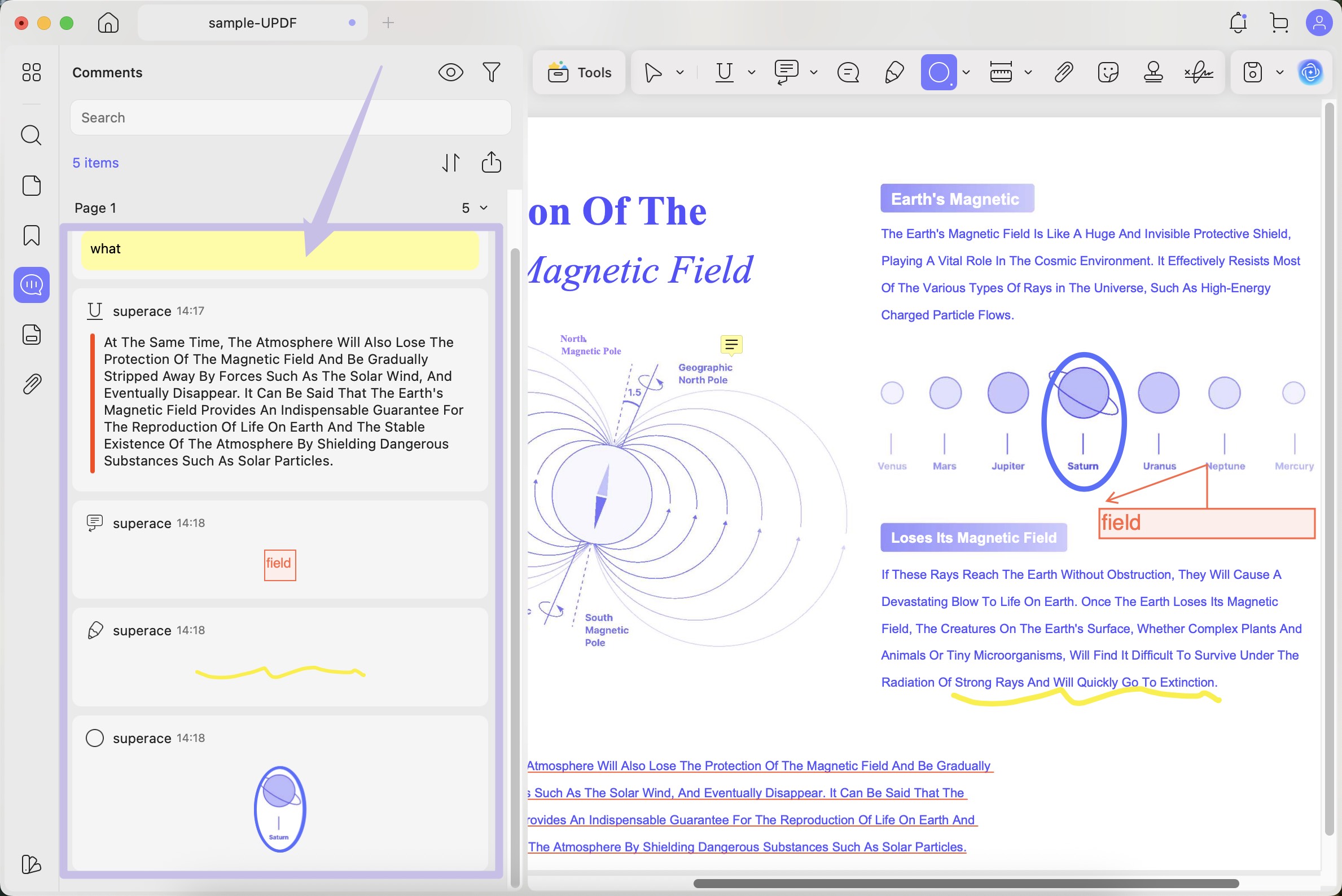Click the Tools button
This screenshot has width=1342, height=896.
point(579,73)
